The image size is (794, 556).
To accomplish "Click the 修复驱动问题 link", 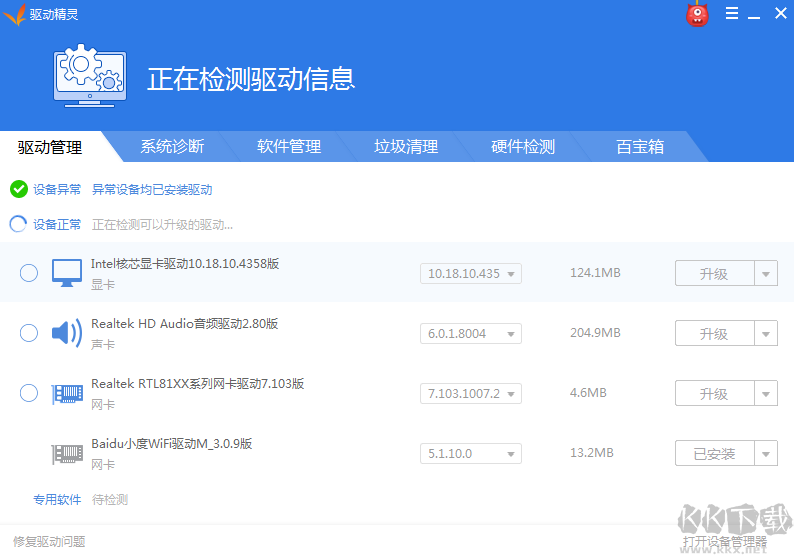I will (49, 542).
